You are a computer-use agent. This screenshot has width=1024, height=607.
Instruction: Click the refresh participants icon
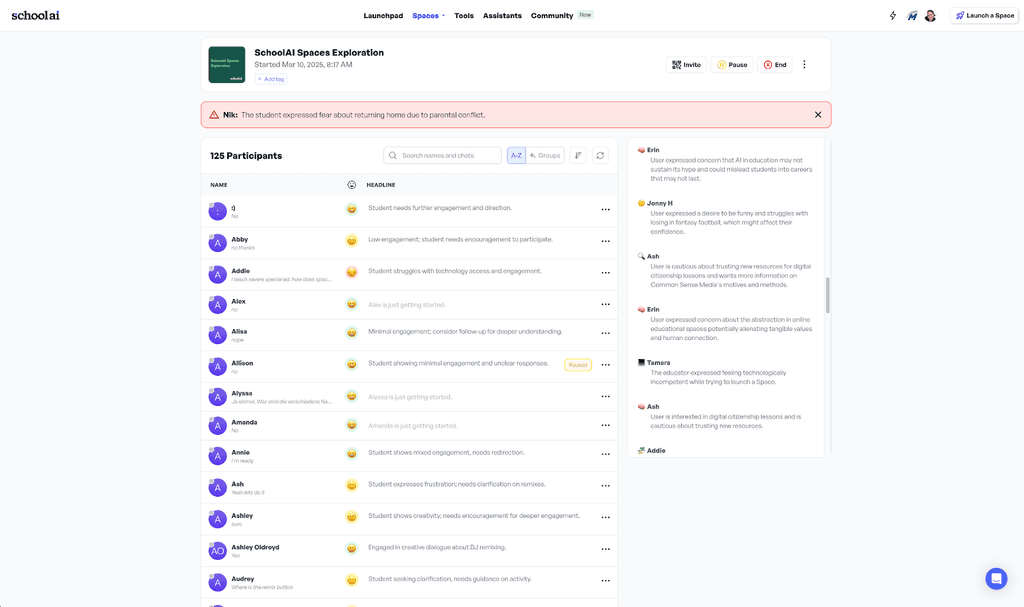(599, 155)
